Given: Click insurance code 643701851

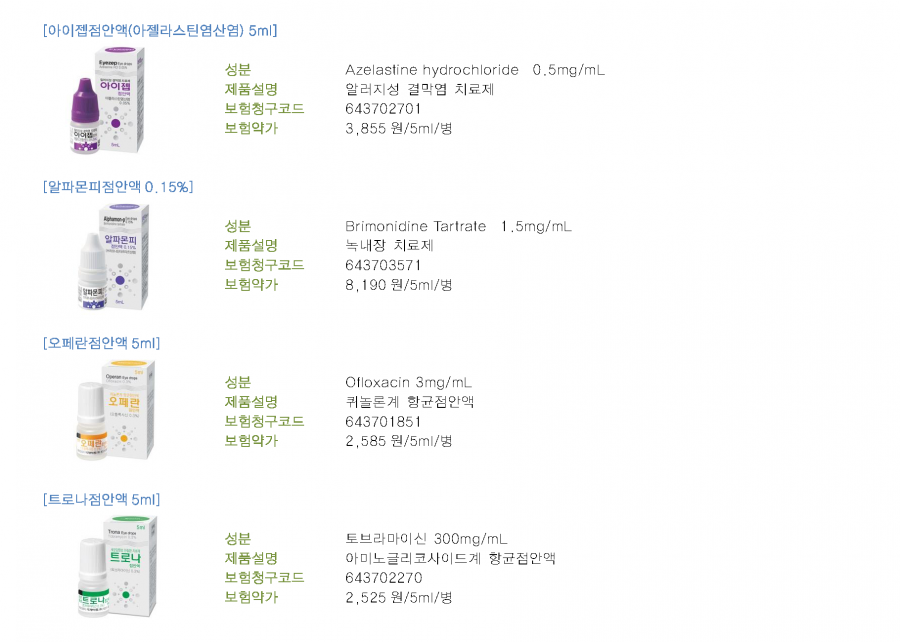Looking at the screenshot, I should click(x=383, y=422).
